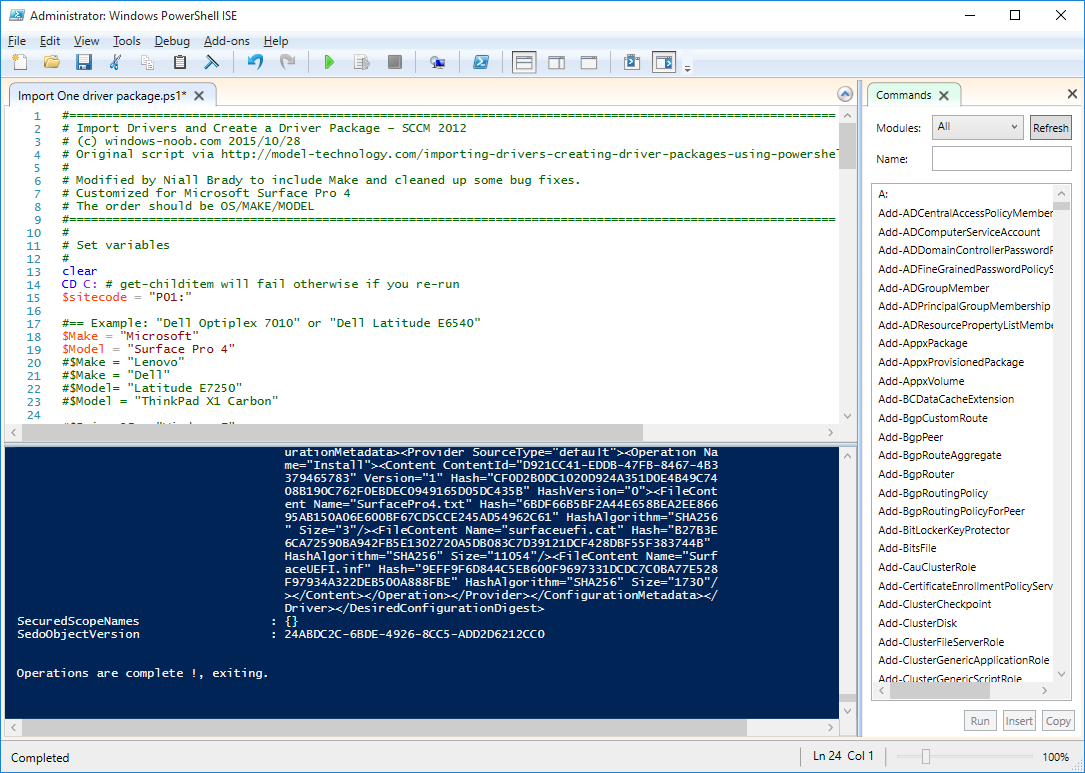Open the Edit menu
The height and width of the screenshot is (773, 1085).
(x=50, y=41)
